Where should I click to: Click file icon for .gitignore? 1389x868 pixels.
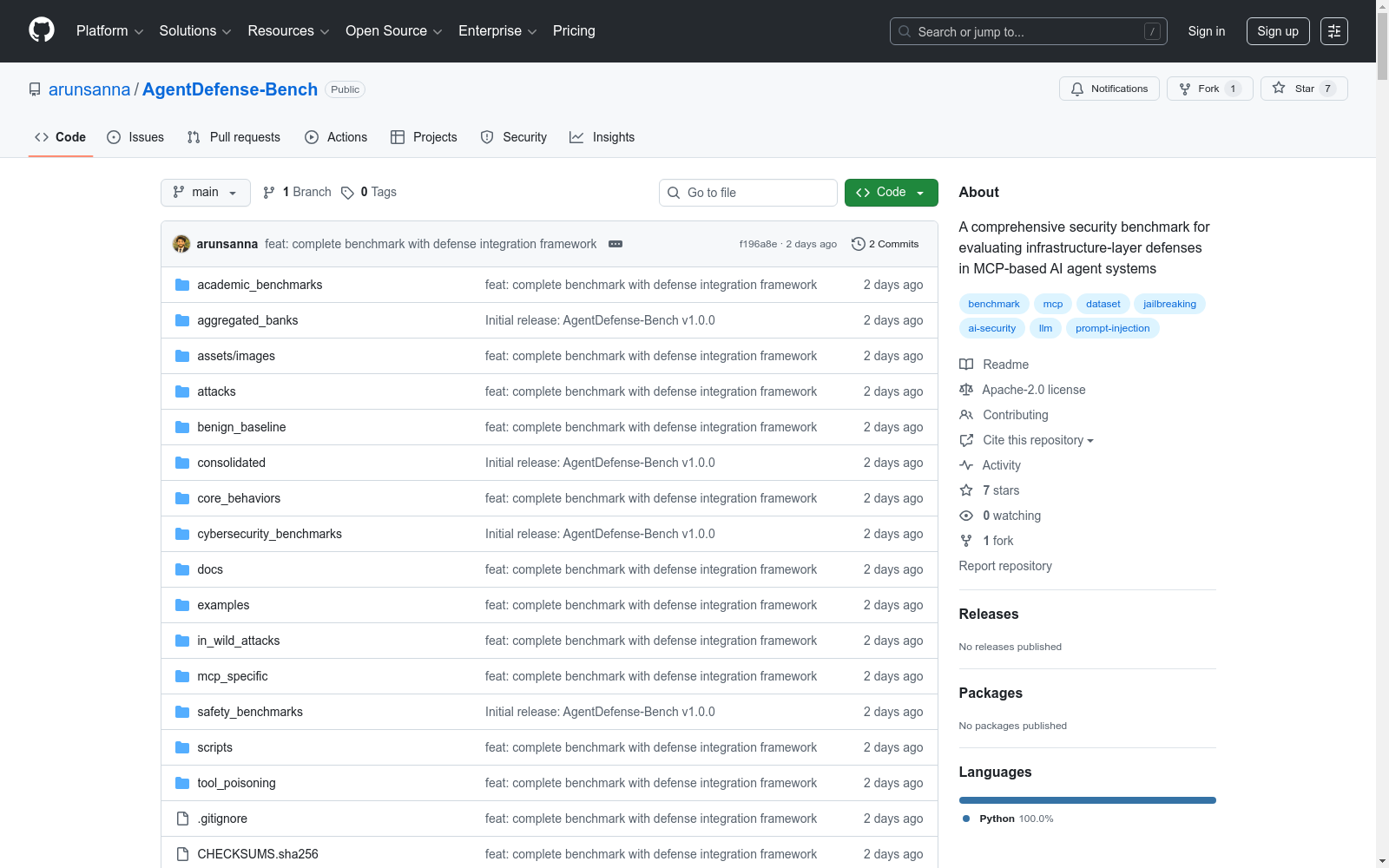(x=182, y=819)
